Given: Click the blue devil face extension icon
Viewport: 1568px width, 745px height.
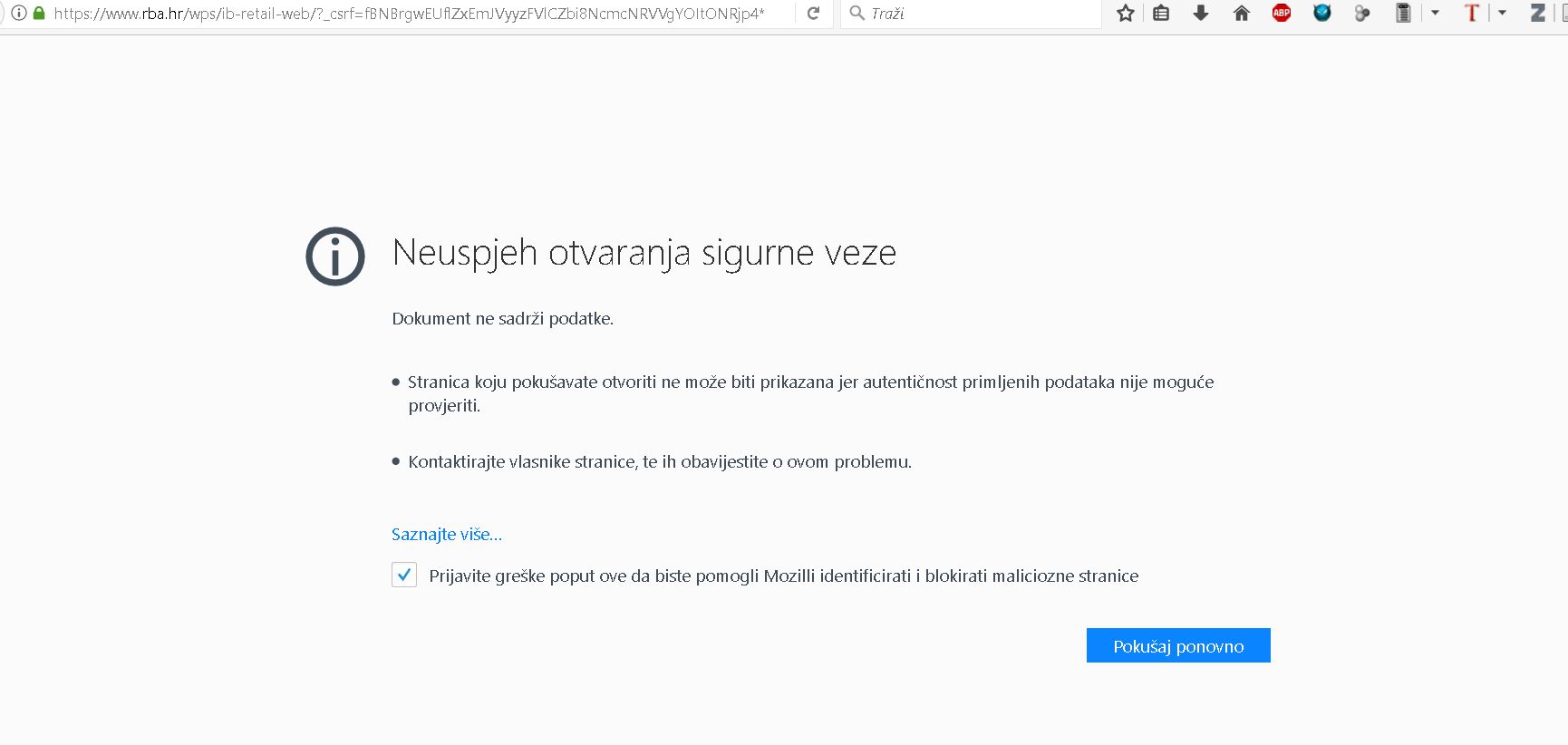Looking at the screenshot, I should 1322,14.
